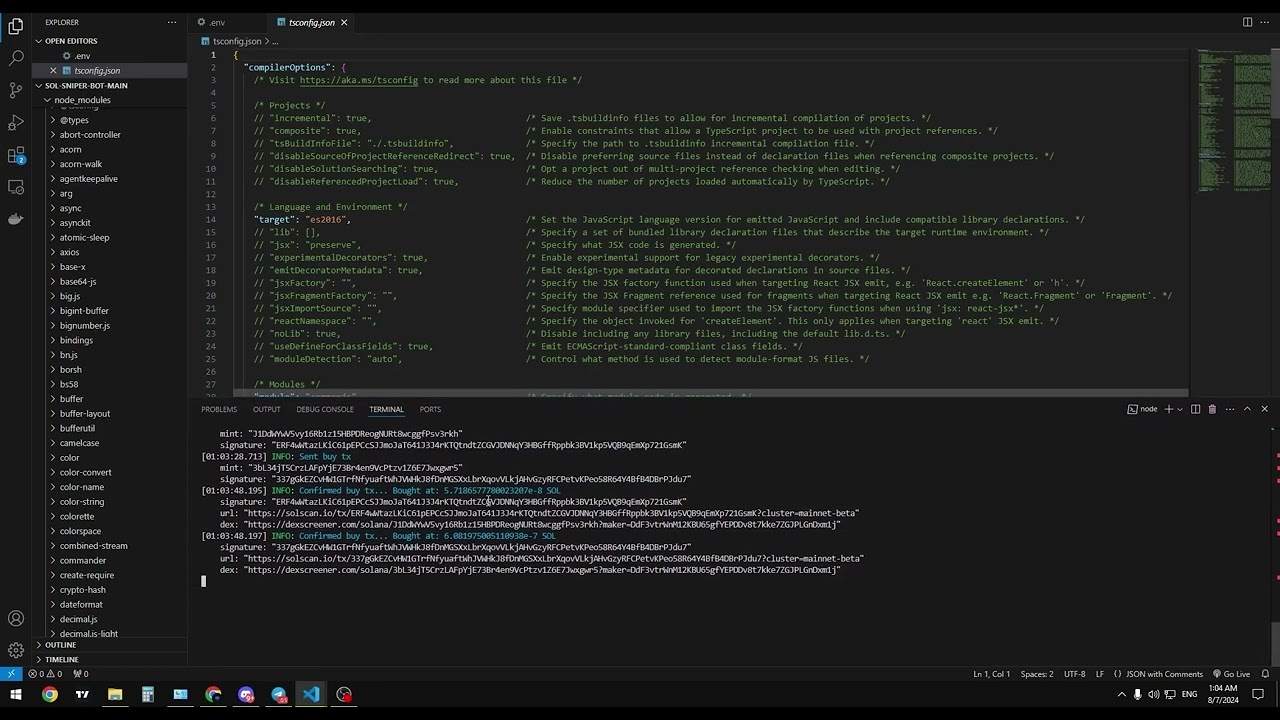Select the node terminal instance

pos(1142,409)
